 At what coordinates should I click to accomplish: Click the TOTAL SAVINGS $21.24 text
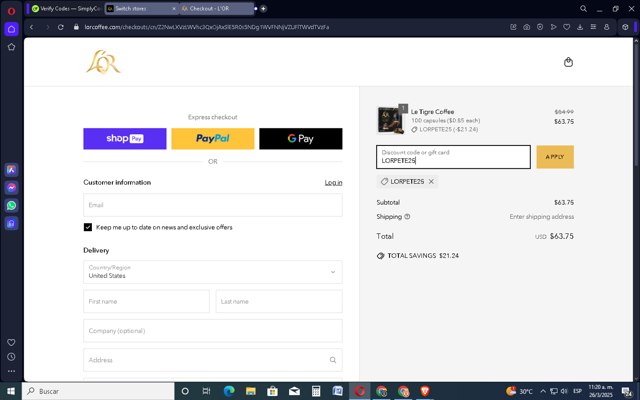(423, 256)
